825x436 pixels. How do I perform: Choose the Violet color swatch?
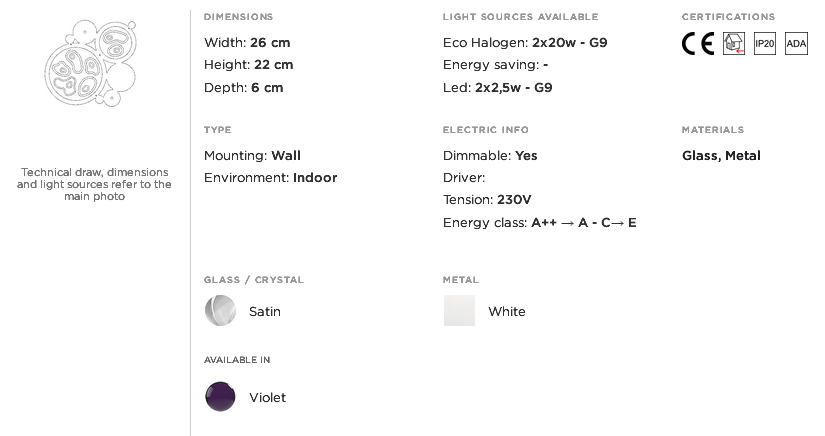point(220,397)
